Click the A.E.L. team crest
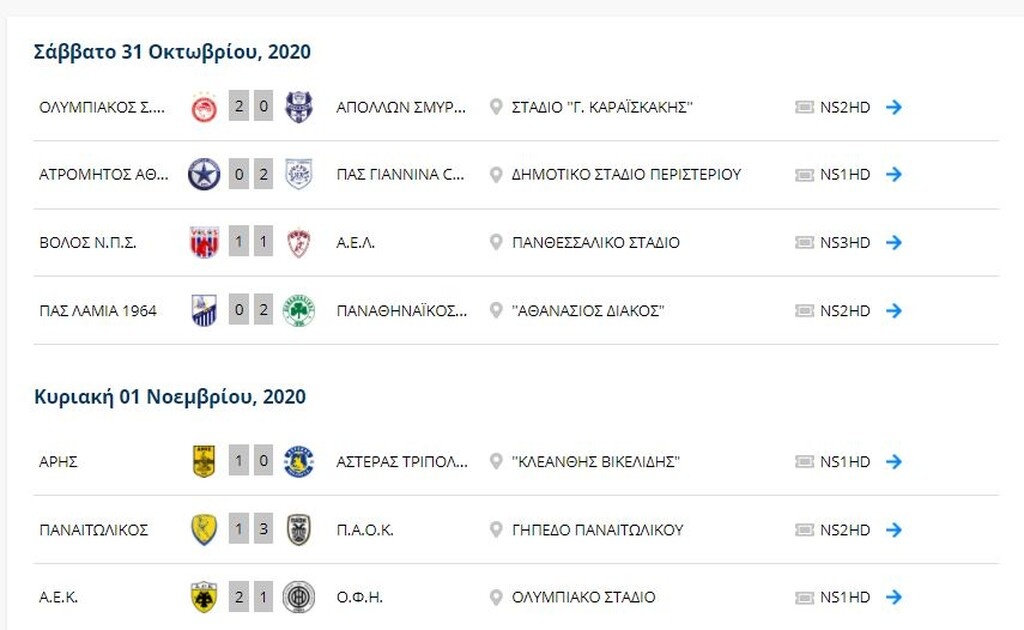The height and width of the screenshot is (630, 1024). (x=299, y=242)
